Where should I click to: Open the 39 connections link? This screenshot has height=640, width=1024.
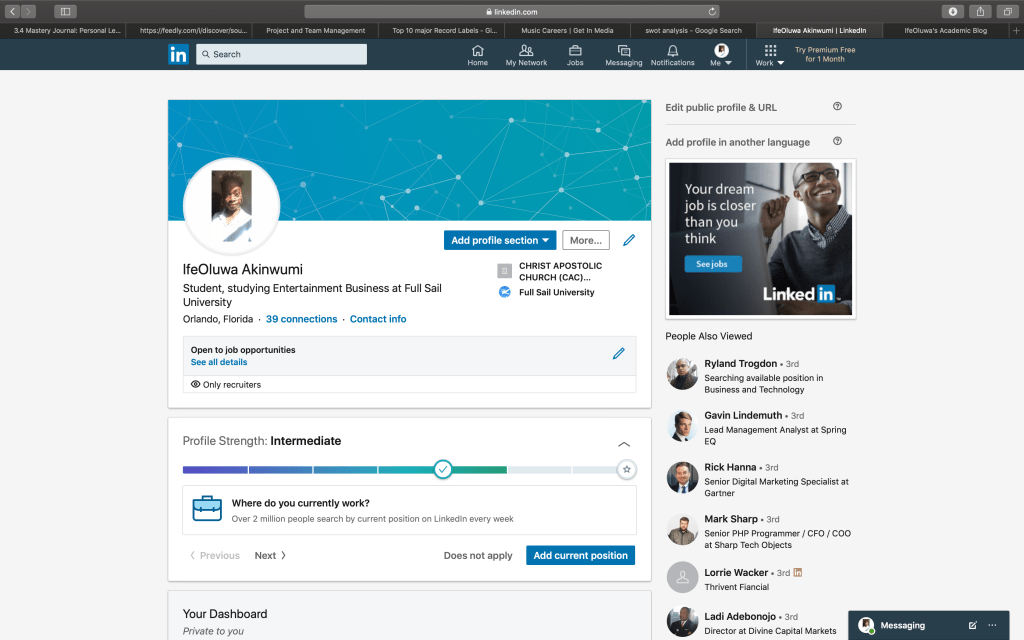click(301, 319)
